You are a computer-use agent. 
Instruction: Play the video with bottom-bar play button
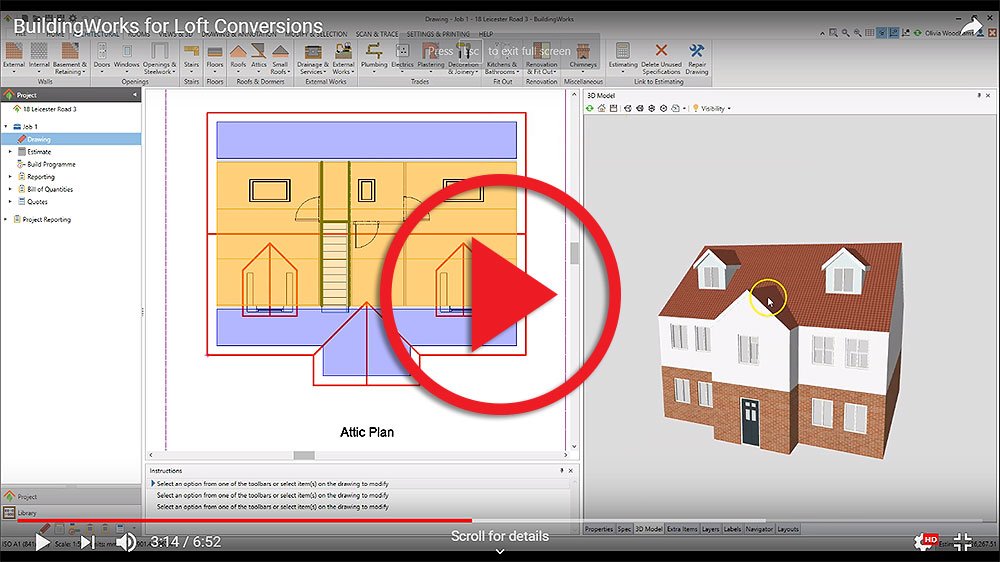[x=42, y=542]
